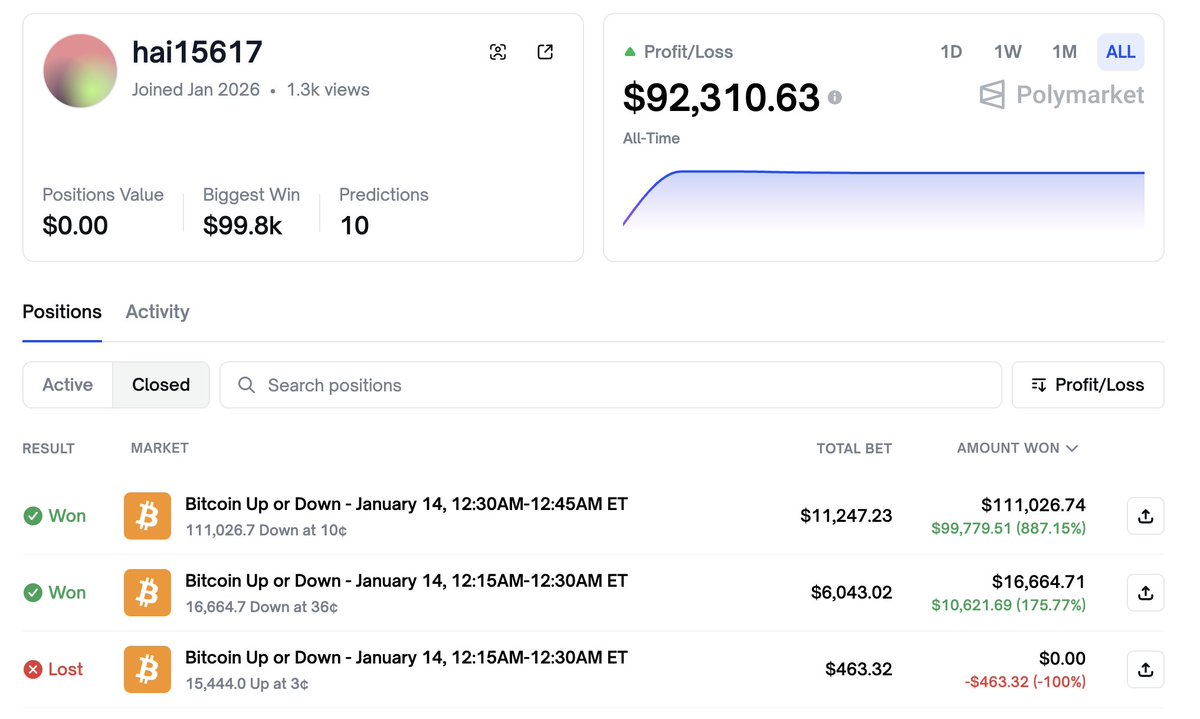This screenshot has width=1200, height=719.
Task: Click the Bitcoin icon on the top market row
Action: [x=147, y=515]
